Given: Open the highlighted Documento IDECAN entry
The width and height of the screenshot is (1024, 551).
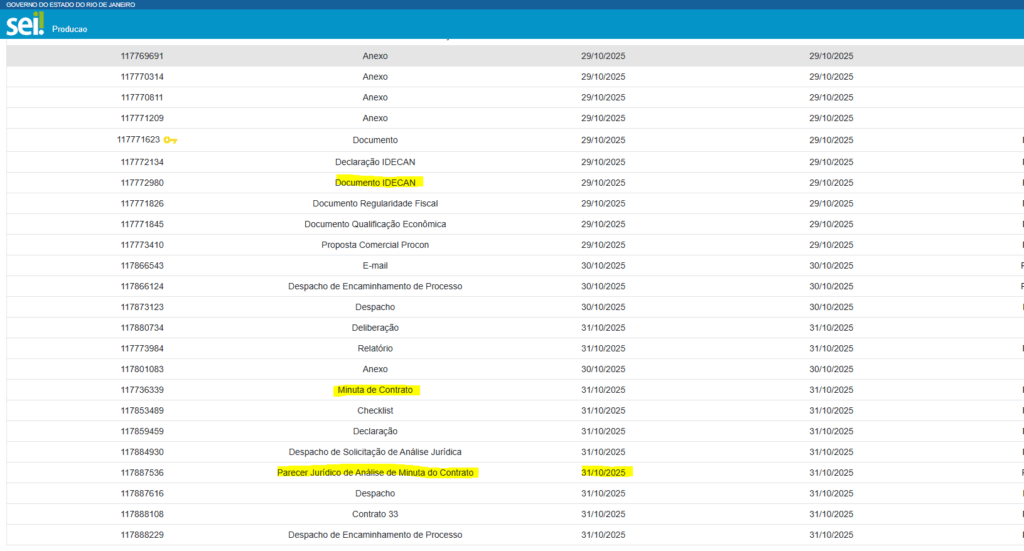Looking at the screenshot, I should [x=375, y=182].
